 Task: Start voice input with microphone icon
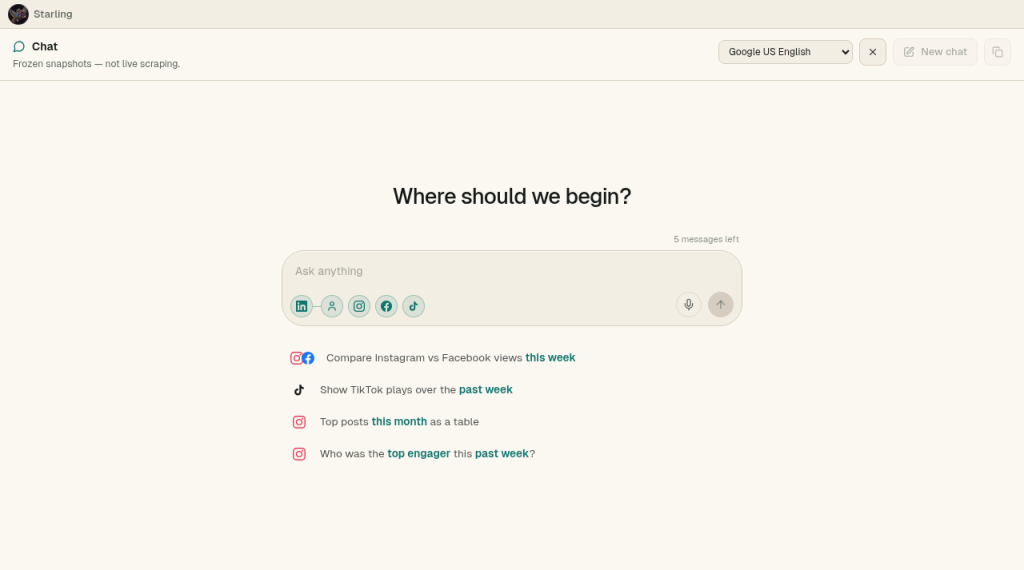click(688, 305)
